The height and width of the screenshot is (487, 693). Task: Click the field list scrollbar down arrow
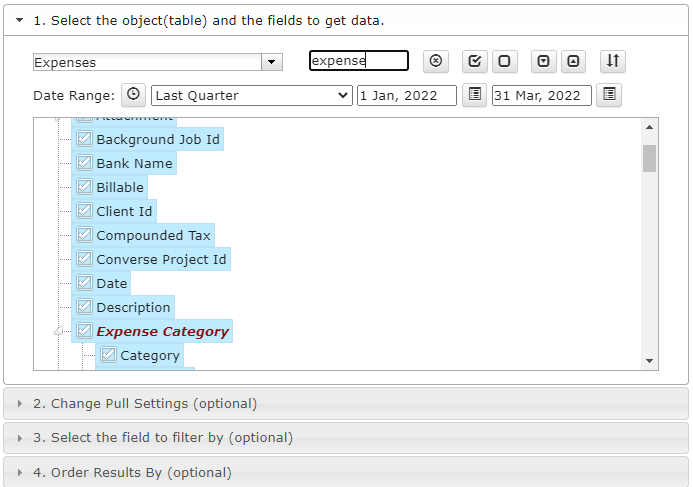point(649,361)
